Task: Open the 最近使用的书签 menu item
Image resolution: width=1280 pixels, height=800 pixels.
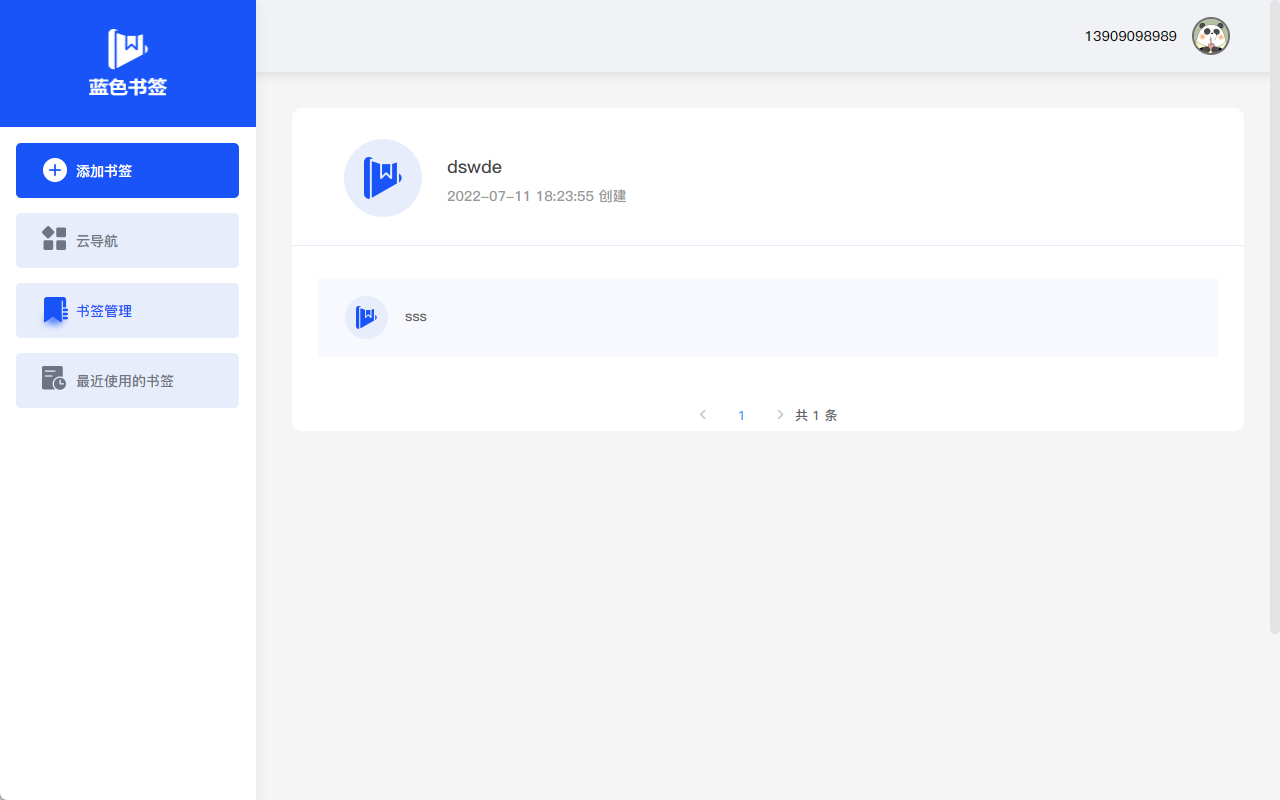Action: tap(127, 380)
